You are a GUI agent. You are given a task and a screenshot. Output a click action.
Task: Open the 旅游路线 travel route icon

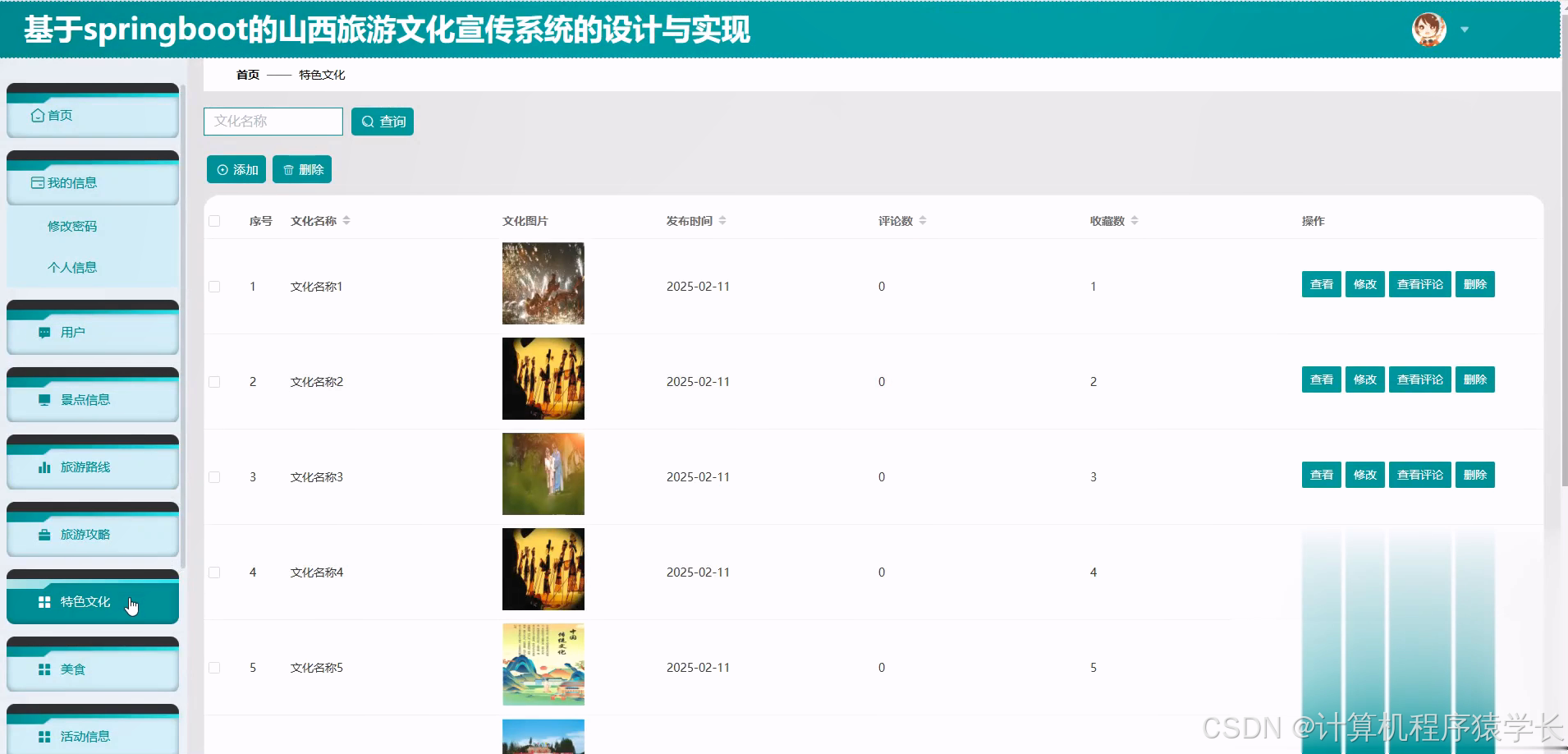[x=44, y=467]
